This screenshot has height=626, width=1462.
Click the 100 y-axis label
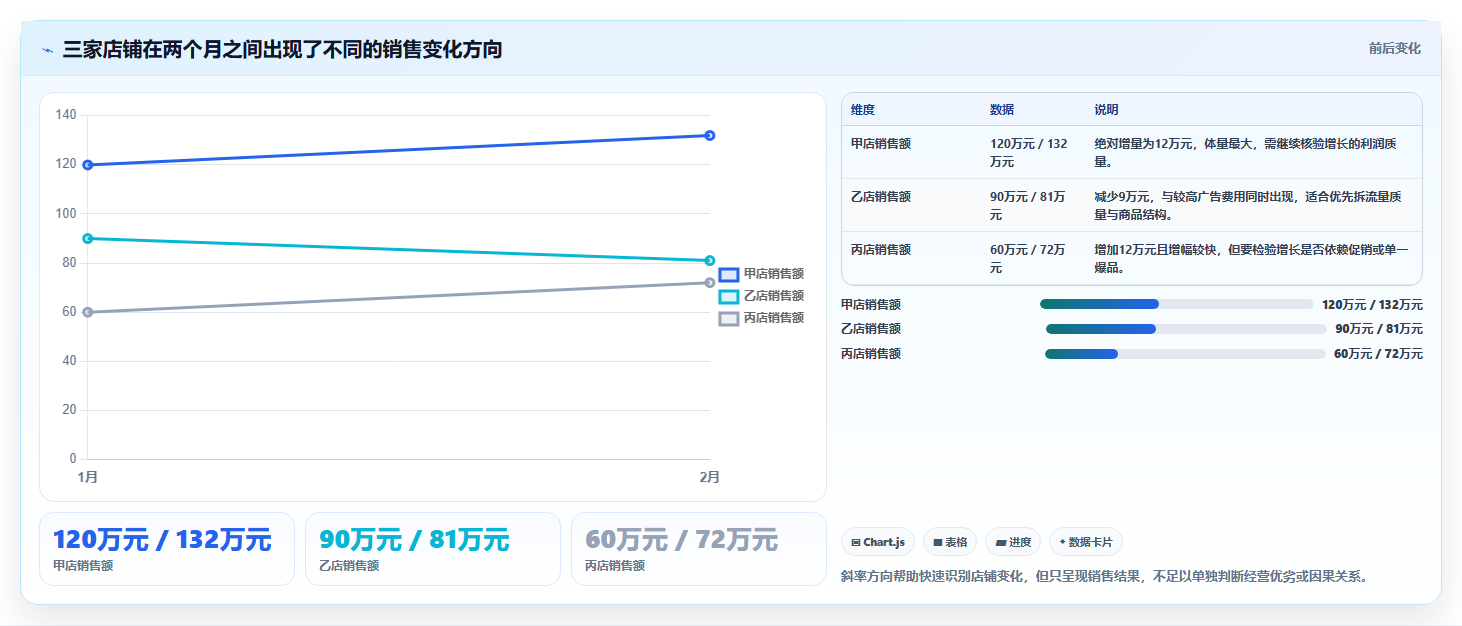coord(66,213)
